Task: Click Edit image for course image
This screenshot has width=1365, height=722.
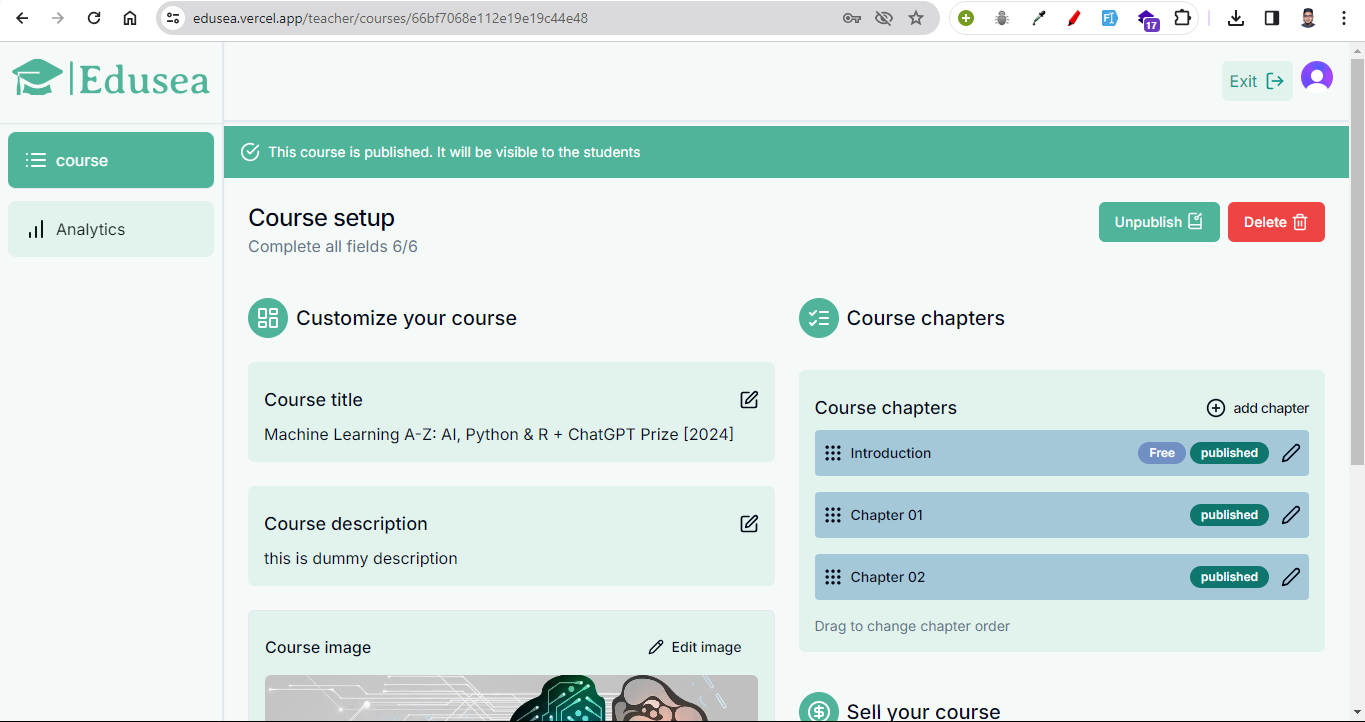Action: coord(695,647)
